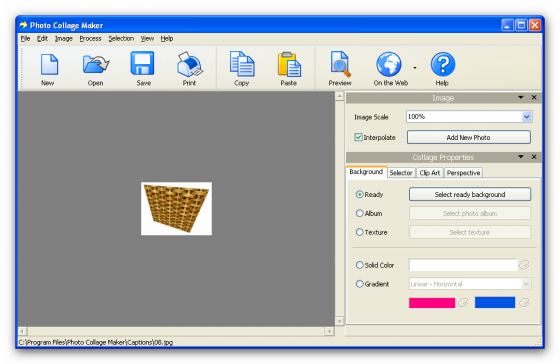Select the Solid Color radio button
Image resolution: width=560 pixels, height=364 pixels.
click(359, 265)
